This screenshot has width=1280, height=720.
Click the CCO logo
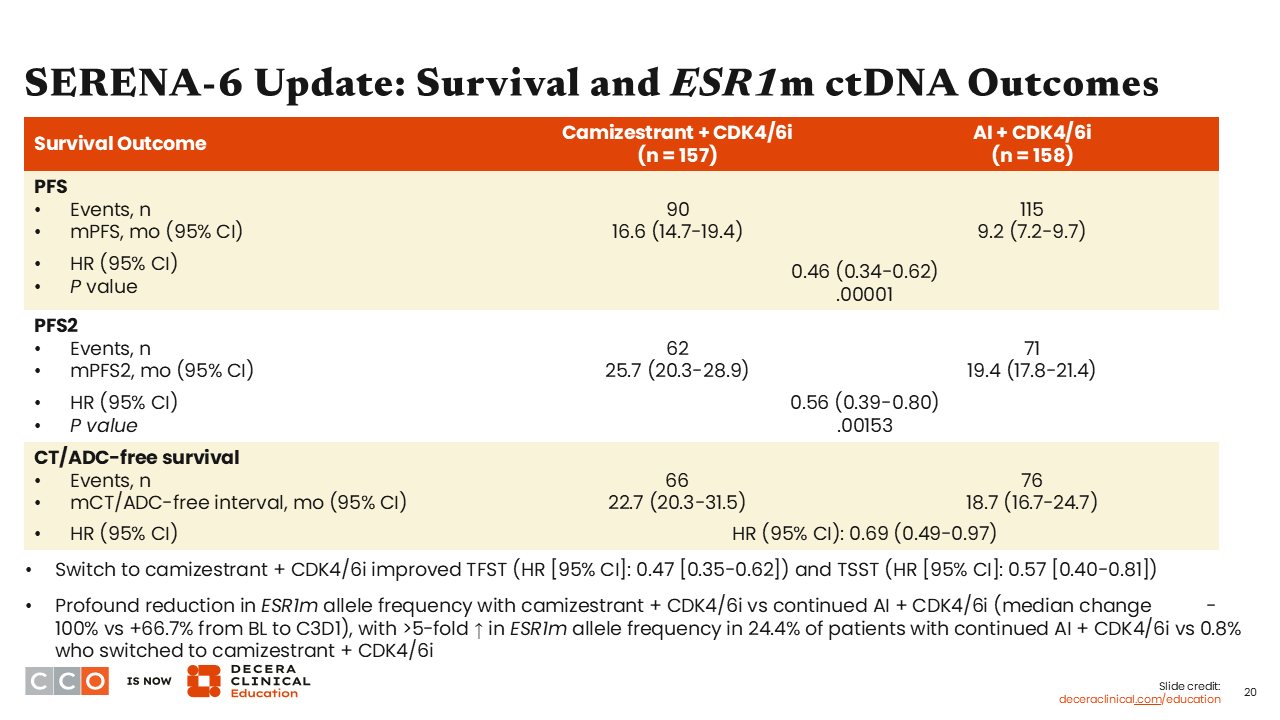[x=67, y=681]
